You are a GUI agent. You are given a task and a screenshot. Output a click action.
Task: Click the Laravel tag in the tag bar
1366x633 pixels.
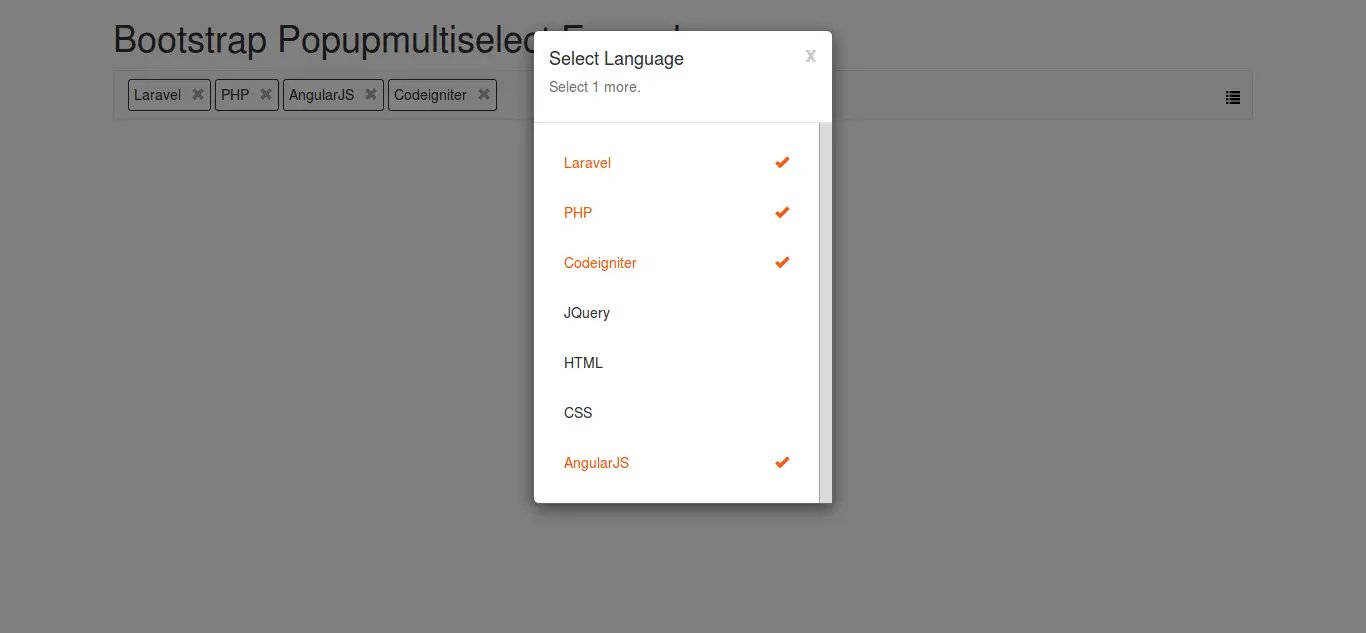tap(157, 95)
